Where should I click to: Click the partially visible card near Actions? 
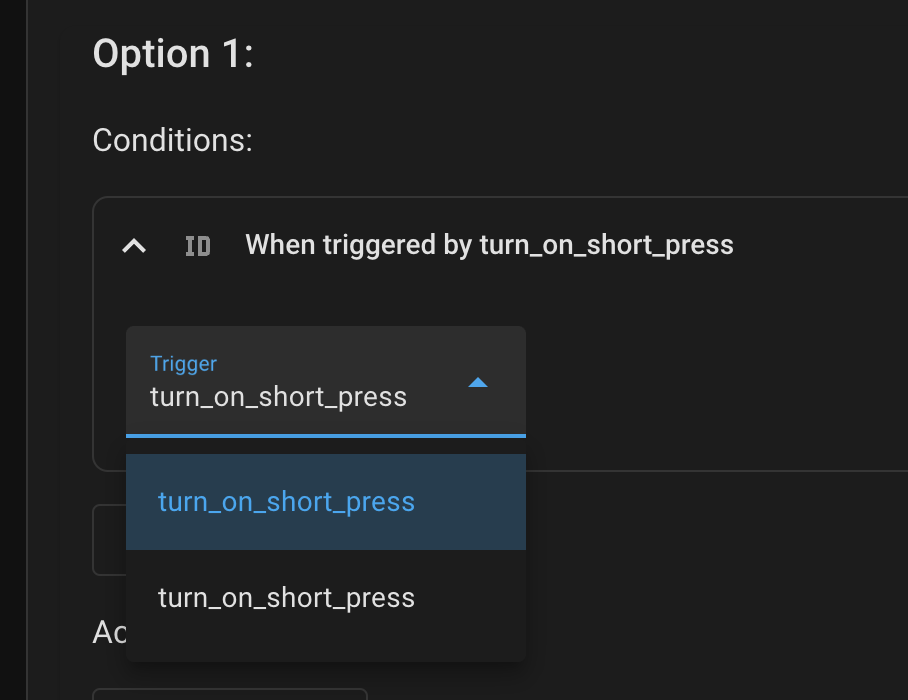point(230,693)
